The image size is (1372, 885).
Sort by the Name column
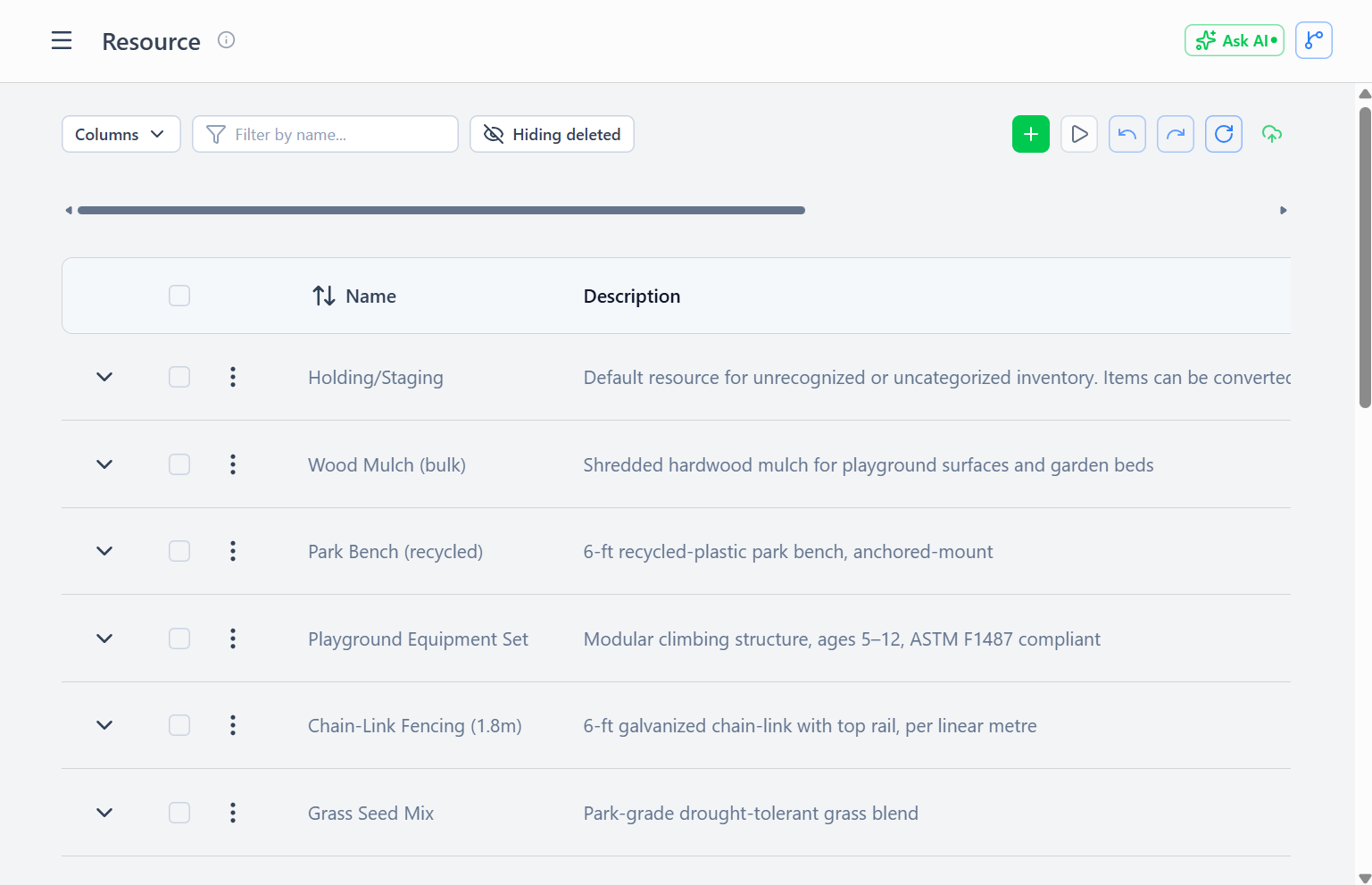(x=354, y=296)
